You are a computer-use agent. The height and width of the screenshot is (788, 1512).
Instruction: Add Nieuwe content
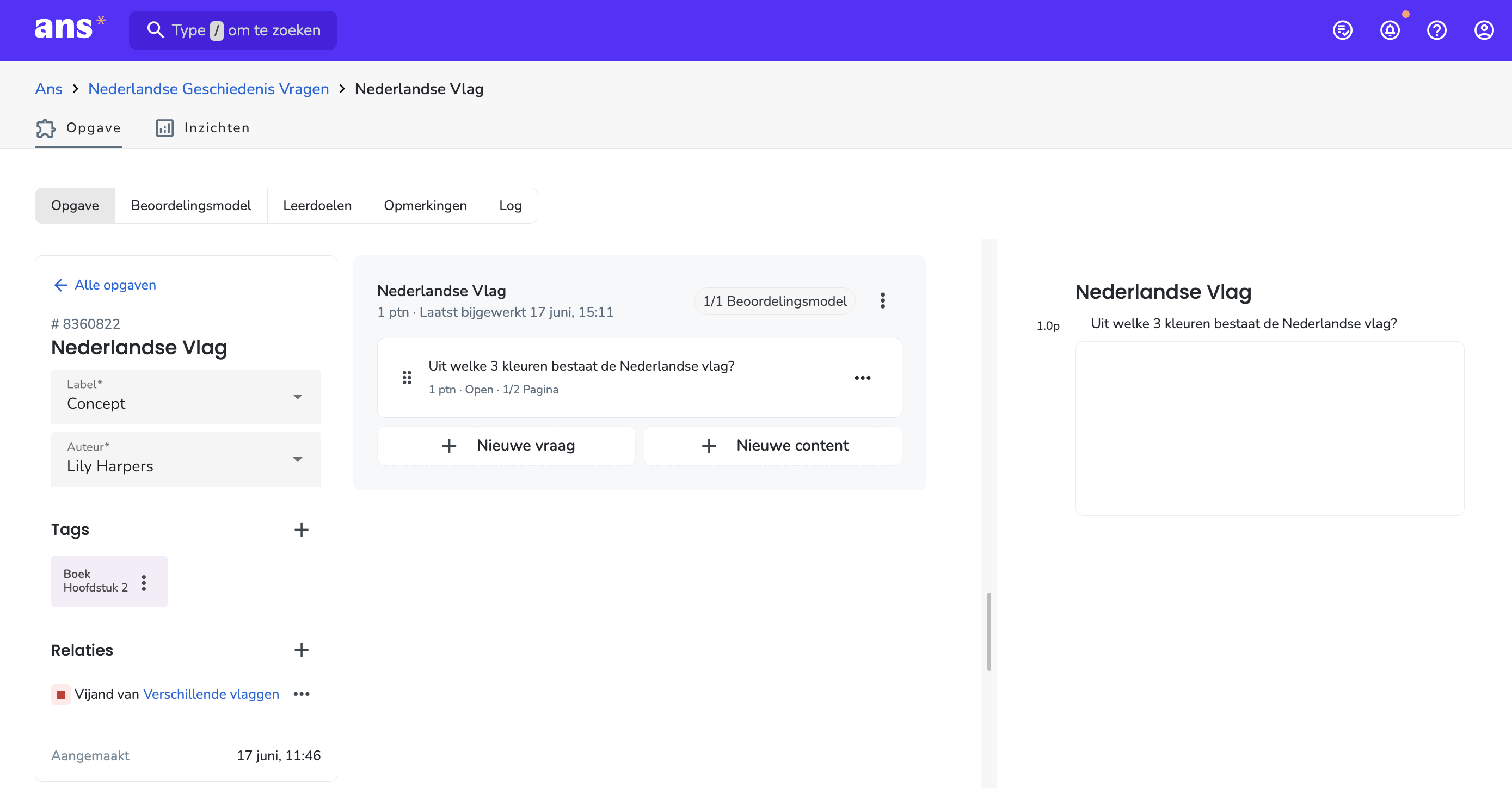773,446
